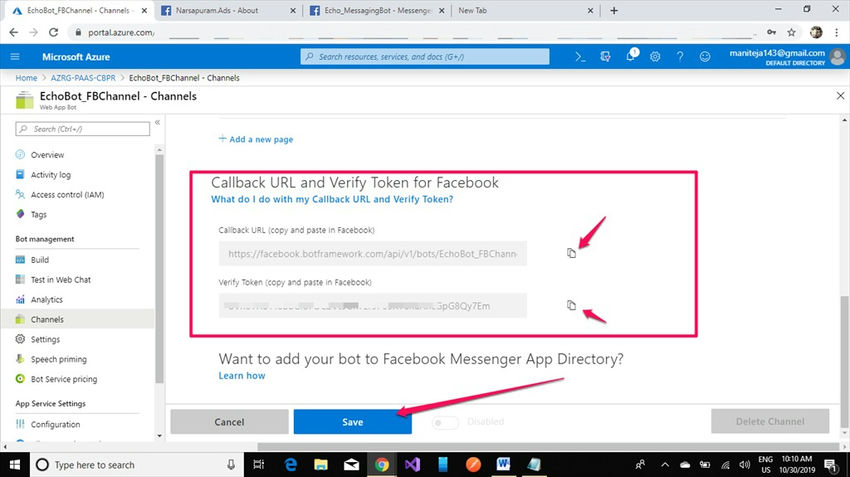
Task: Click the horizontal scrollbar at bottom
Action: point(548,447)
